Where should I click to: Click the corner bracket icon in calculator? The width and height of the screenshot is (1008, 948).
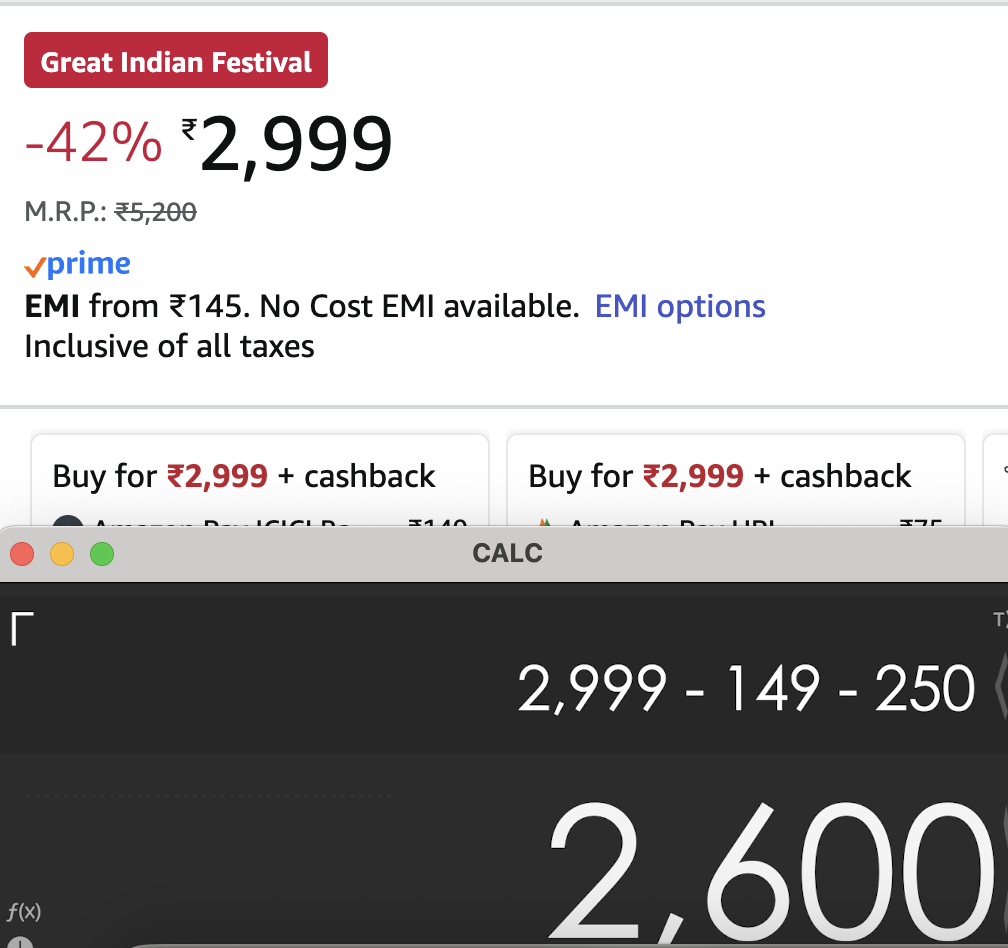pos(21,630)
